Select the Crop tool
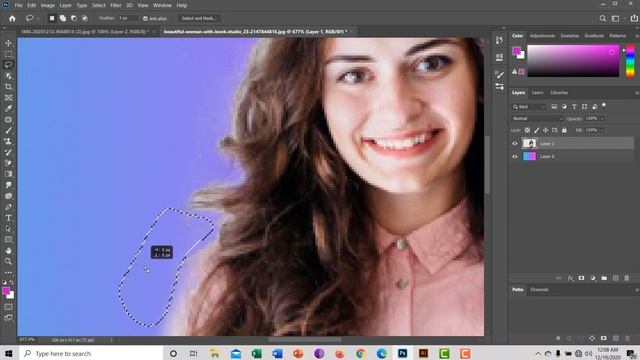Screen dimensions: 640x360 8,87
